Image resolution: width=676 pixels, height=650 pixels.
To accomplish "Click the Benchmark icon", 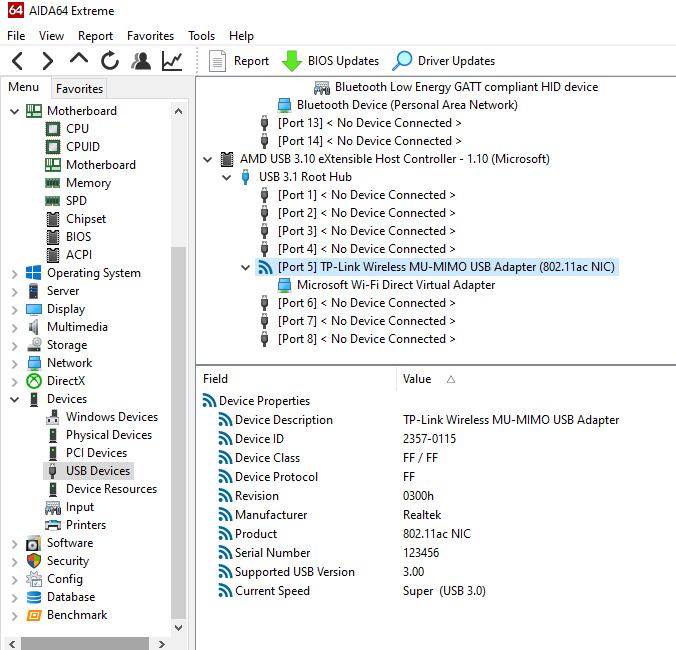I will [x=34, y=615].
